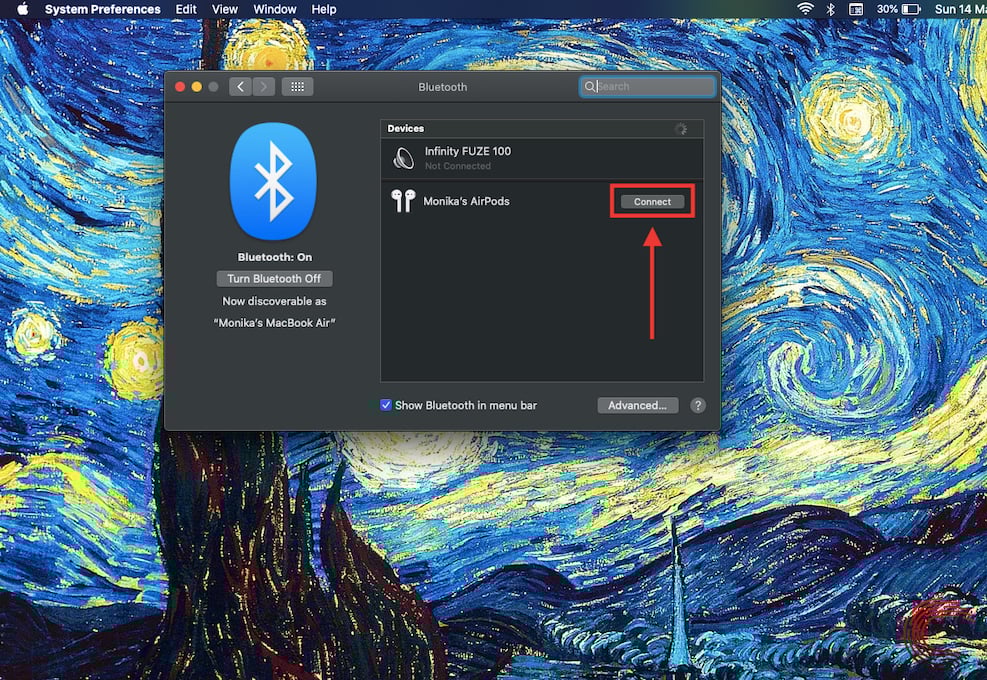Click the scanning spinner in Devices header
Image resolution: width=987 pixels, height=680 pixels.
click(x=680, y=128)
